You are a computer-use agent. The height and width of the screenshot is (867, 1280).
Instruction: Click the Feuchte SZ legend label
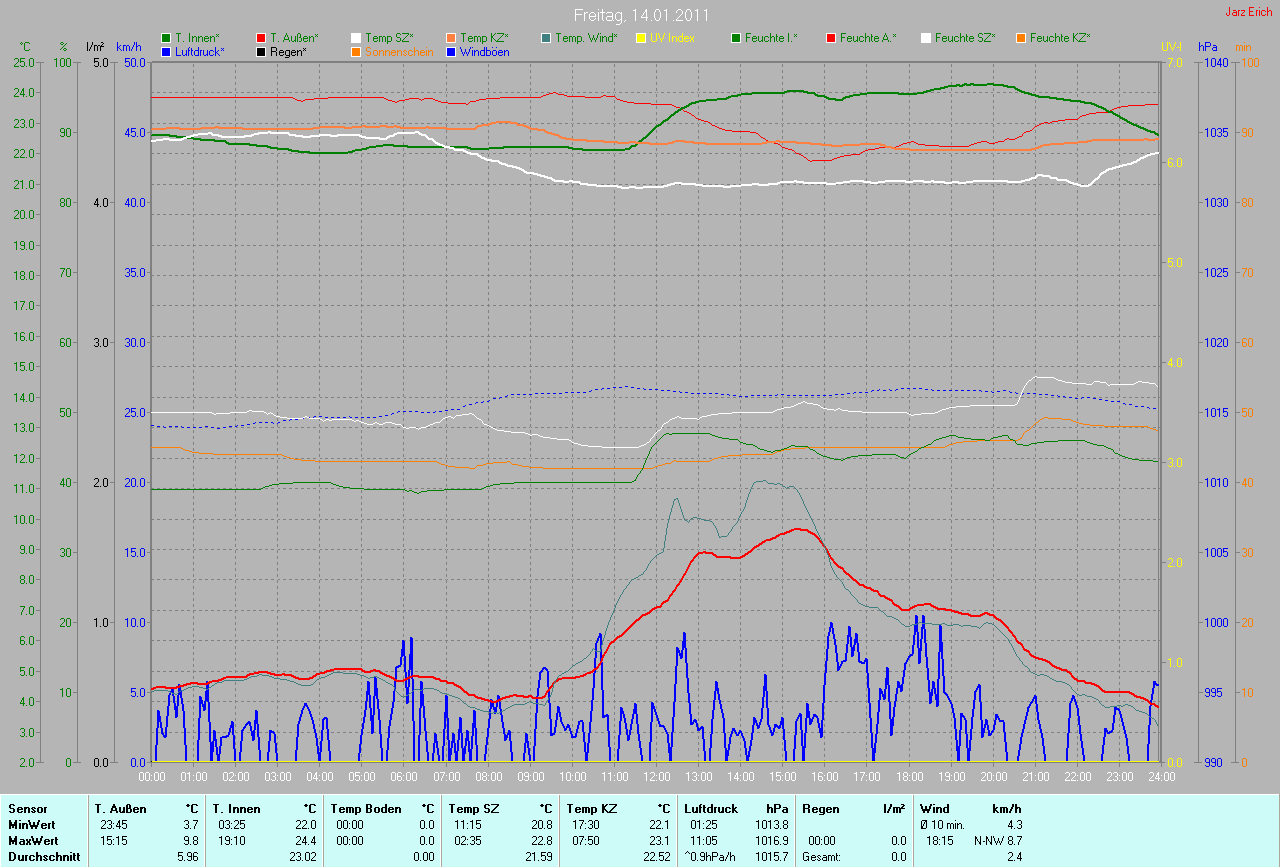pyautogui.click(x=965, y=38)
